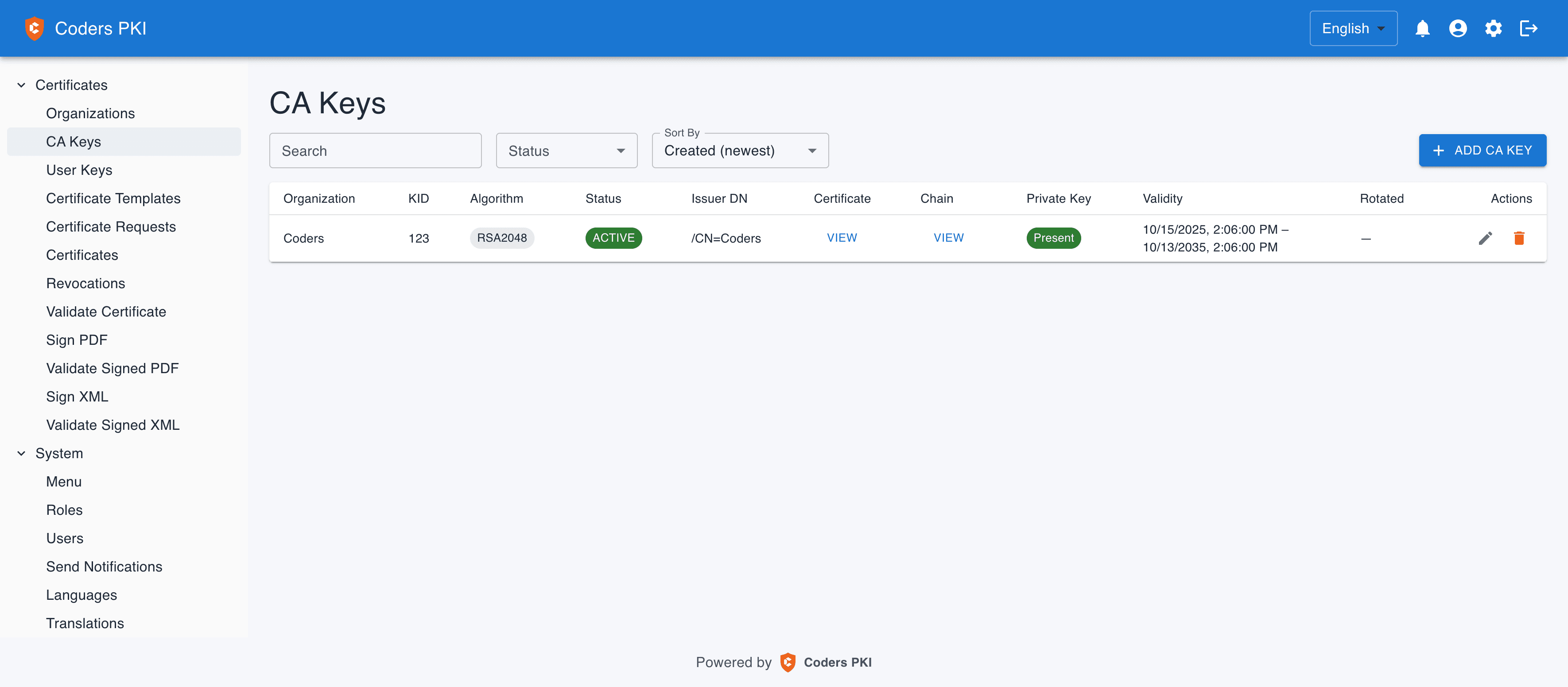Open settings using the gear icon

[1493, 28]
